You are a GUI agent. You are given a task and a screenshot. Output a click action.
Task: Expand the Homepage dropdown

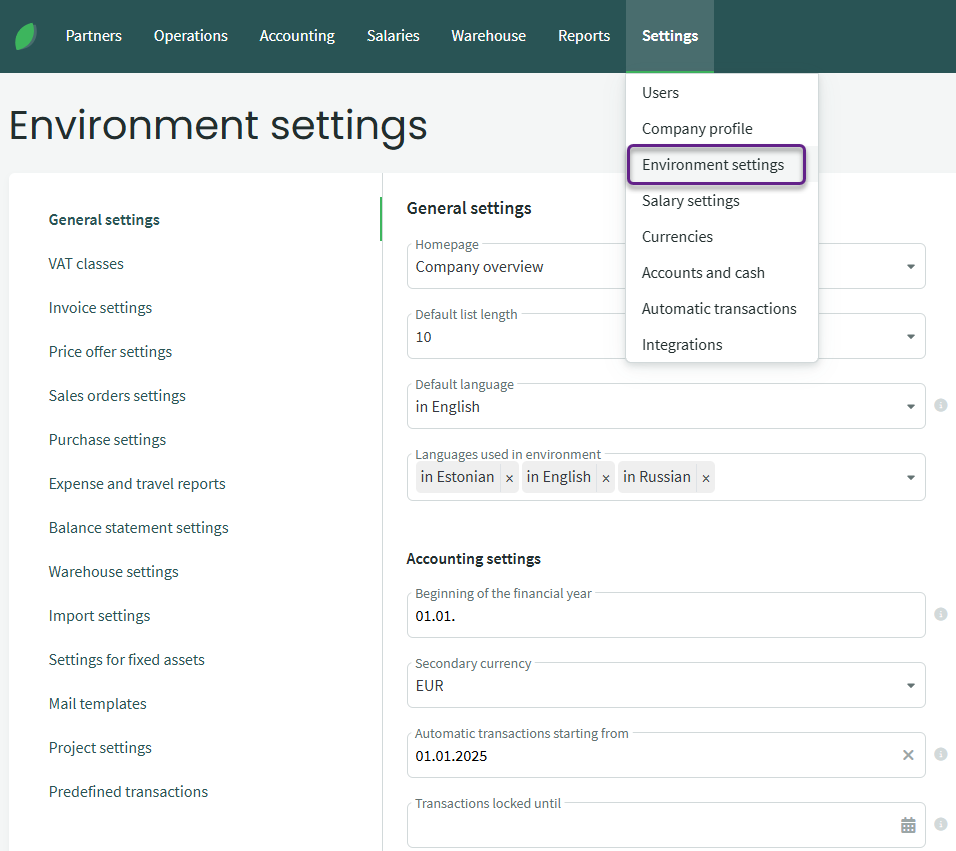(x=910, y=267)
